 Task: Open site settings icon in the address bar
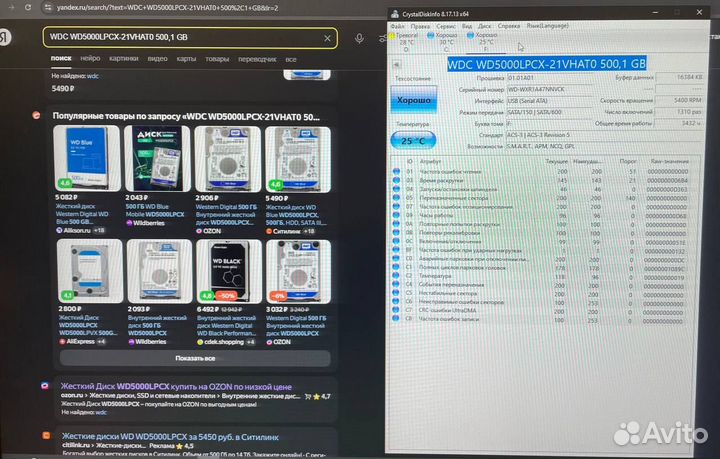[47, 7]
